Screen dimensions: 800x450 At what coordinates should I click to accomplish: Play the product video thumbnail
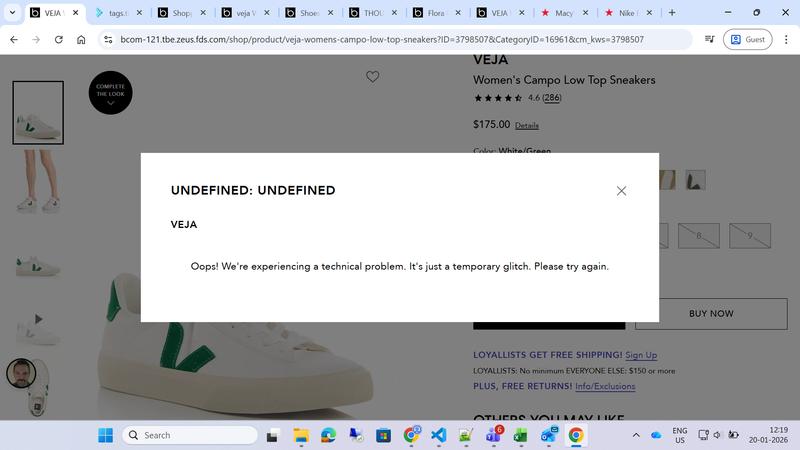[38, 319]
